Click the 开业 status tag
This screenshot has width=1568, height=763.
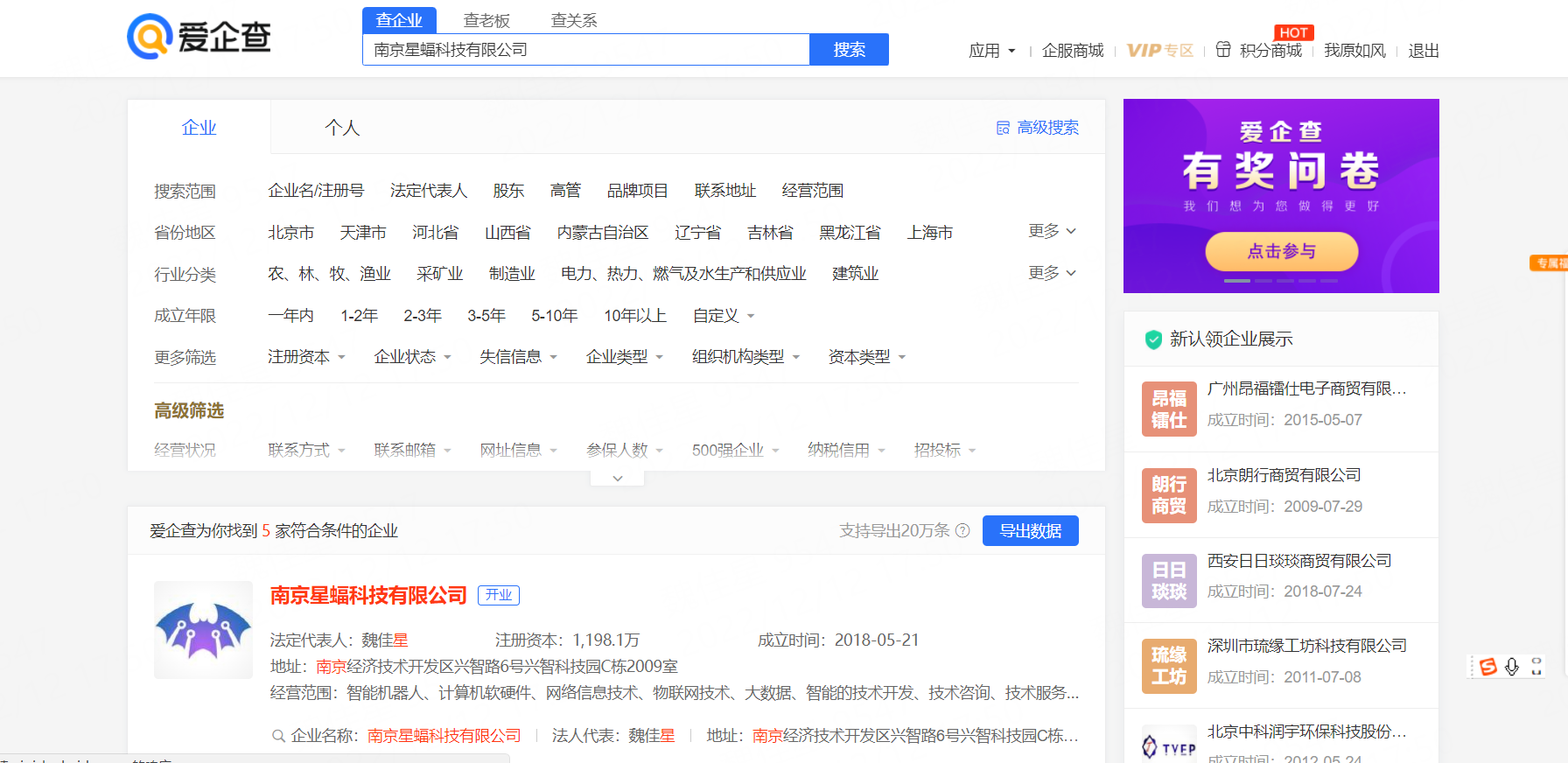click(x=499, y=596)
